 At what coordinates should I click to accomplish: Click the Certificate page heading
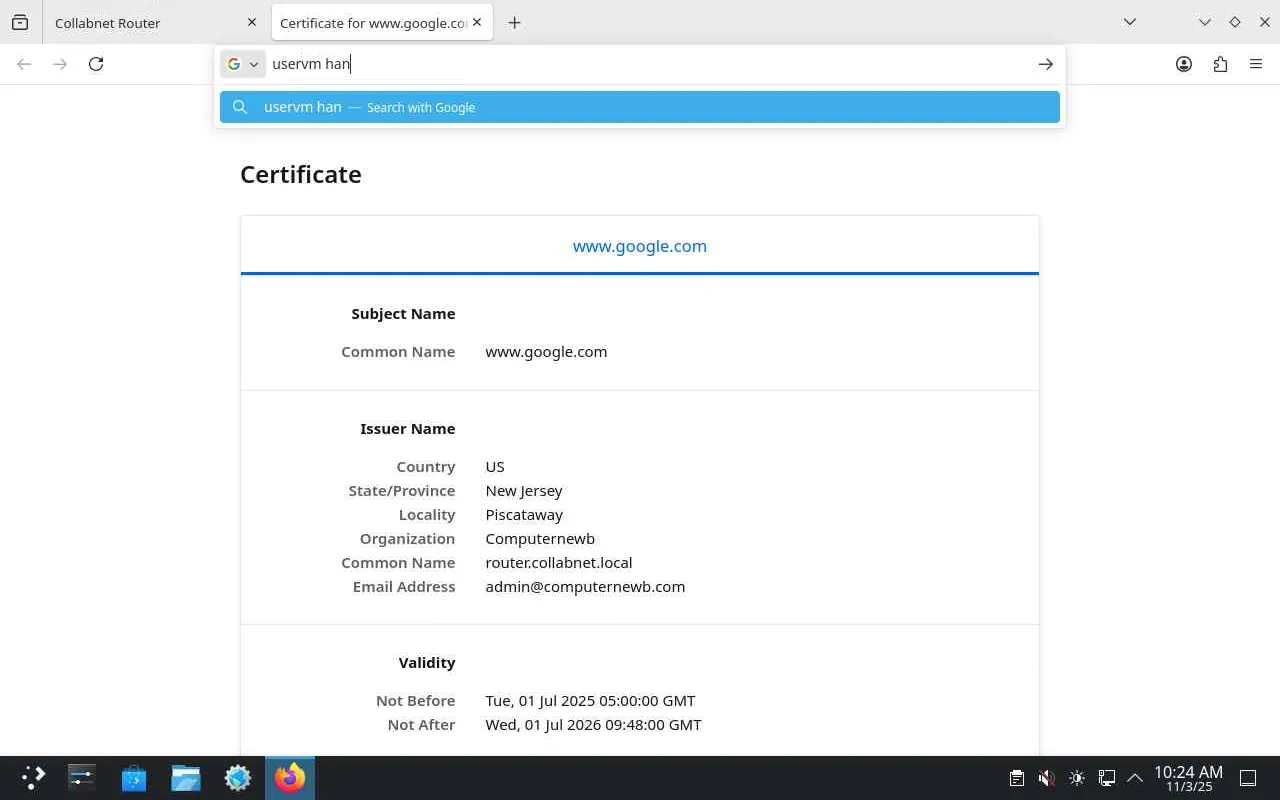[x=301, y=174]
